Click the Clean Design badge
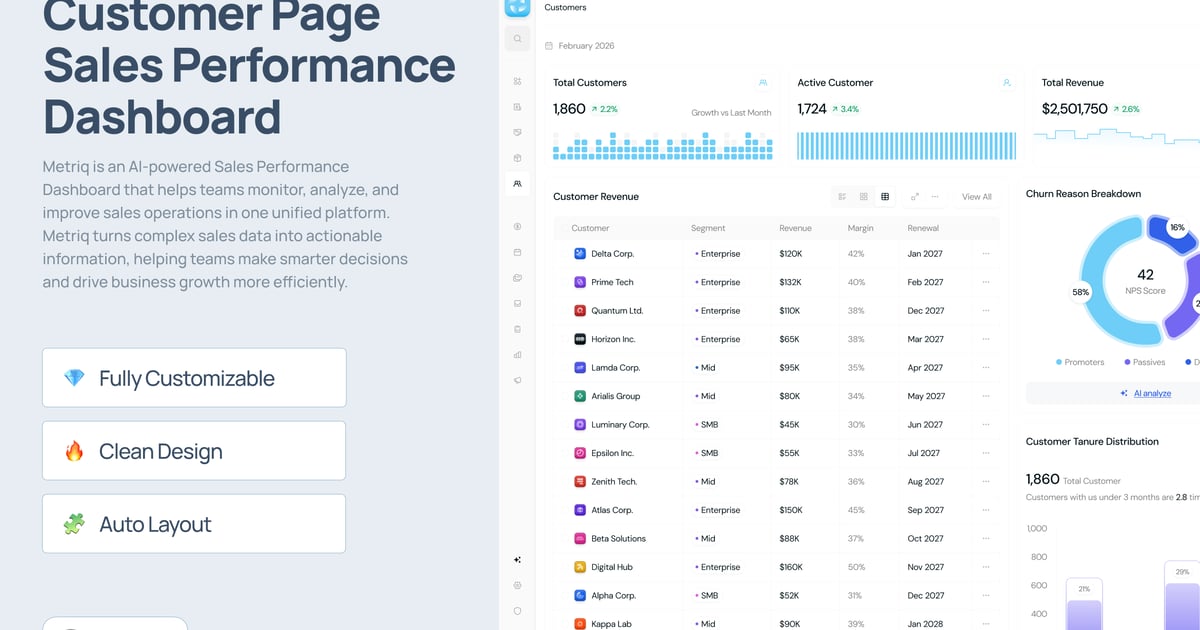The width and height of the screenshot is (1200, 630). [x=194, y=451]
